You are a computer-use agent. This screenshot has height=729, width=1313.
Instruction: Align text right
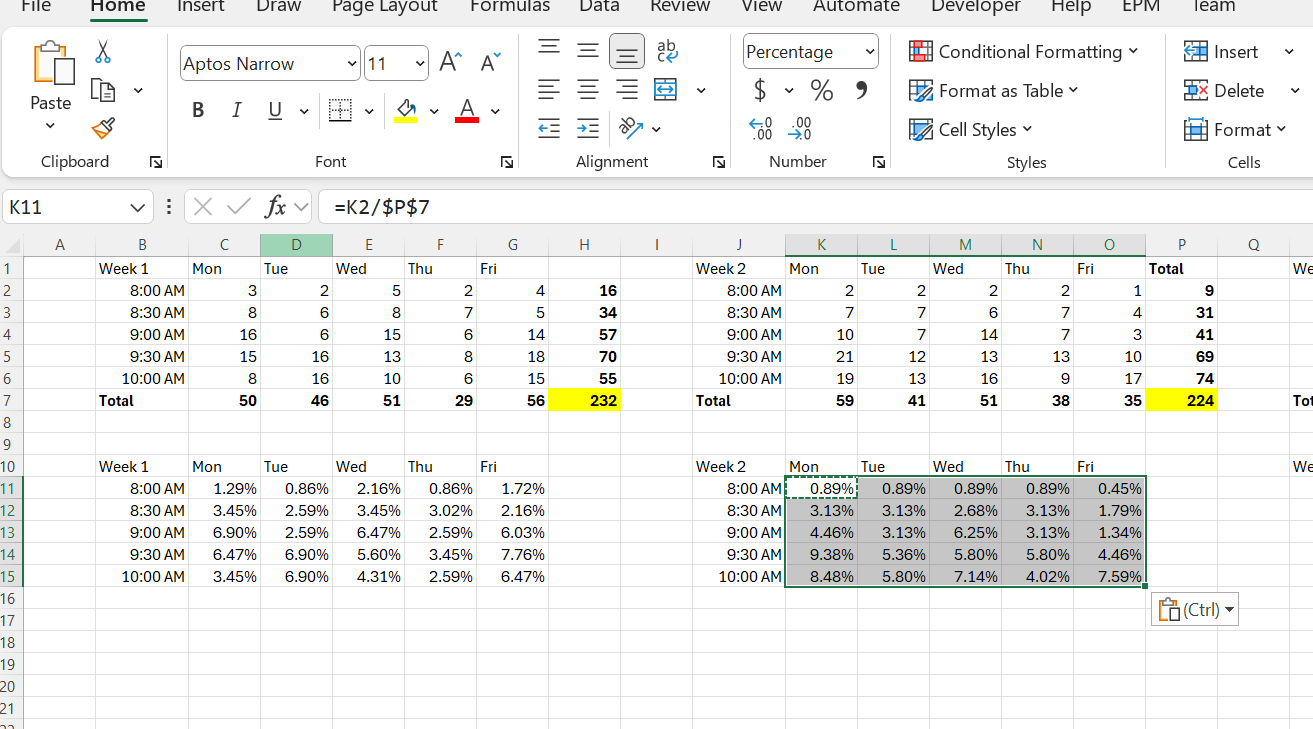pyautogui.click(x=627, y=90)
